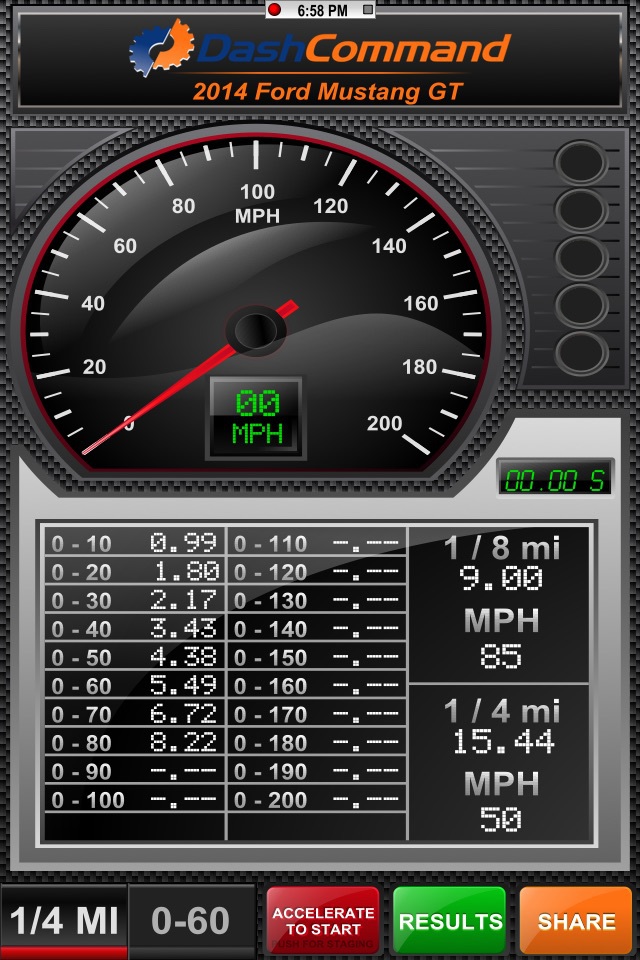Select the 0 - 70 time 6.72
Image resolution: width=640 pixels, height=960 pixels.
(x=183, y=714)
